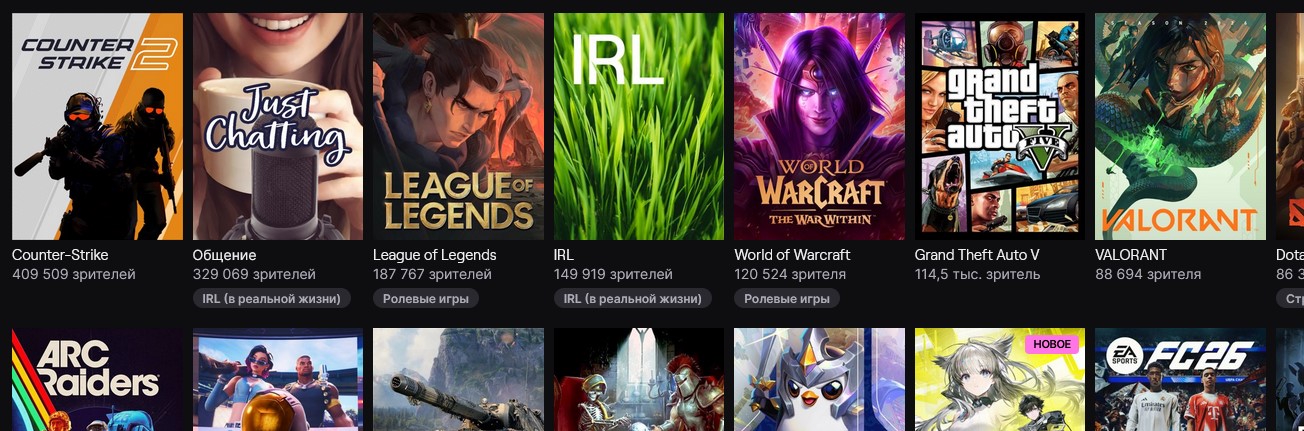Open the Counter-Strike 2 cover art
The width and height of the screenshot is (1304, 431).
click(x=97, y=126)
